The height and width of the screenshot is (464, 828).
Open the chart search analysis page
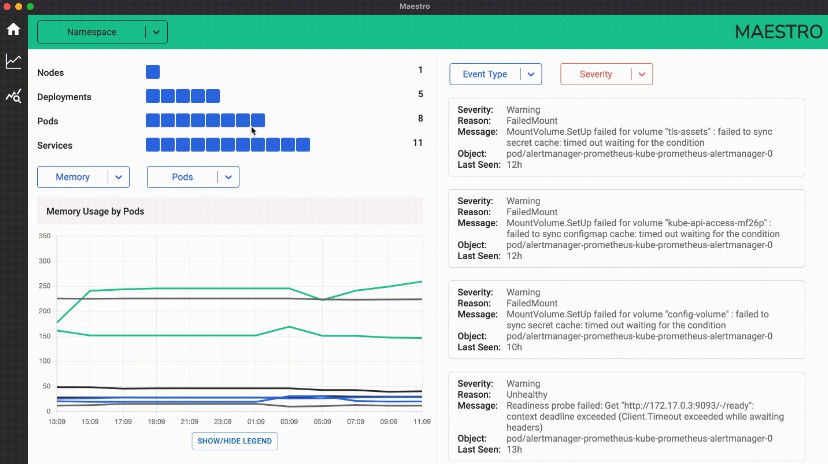(13, 96)
